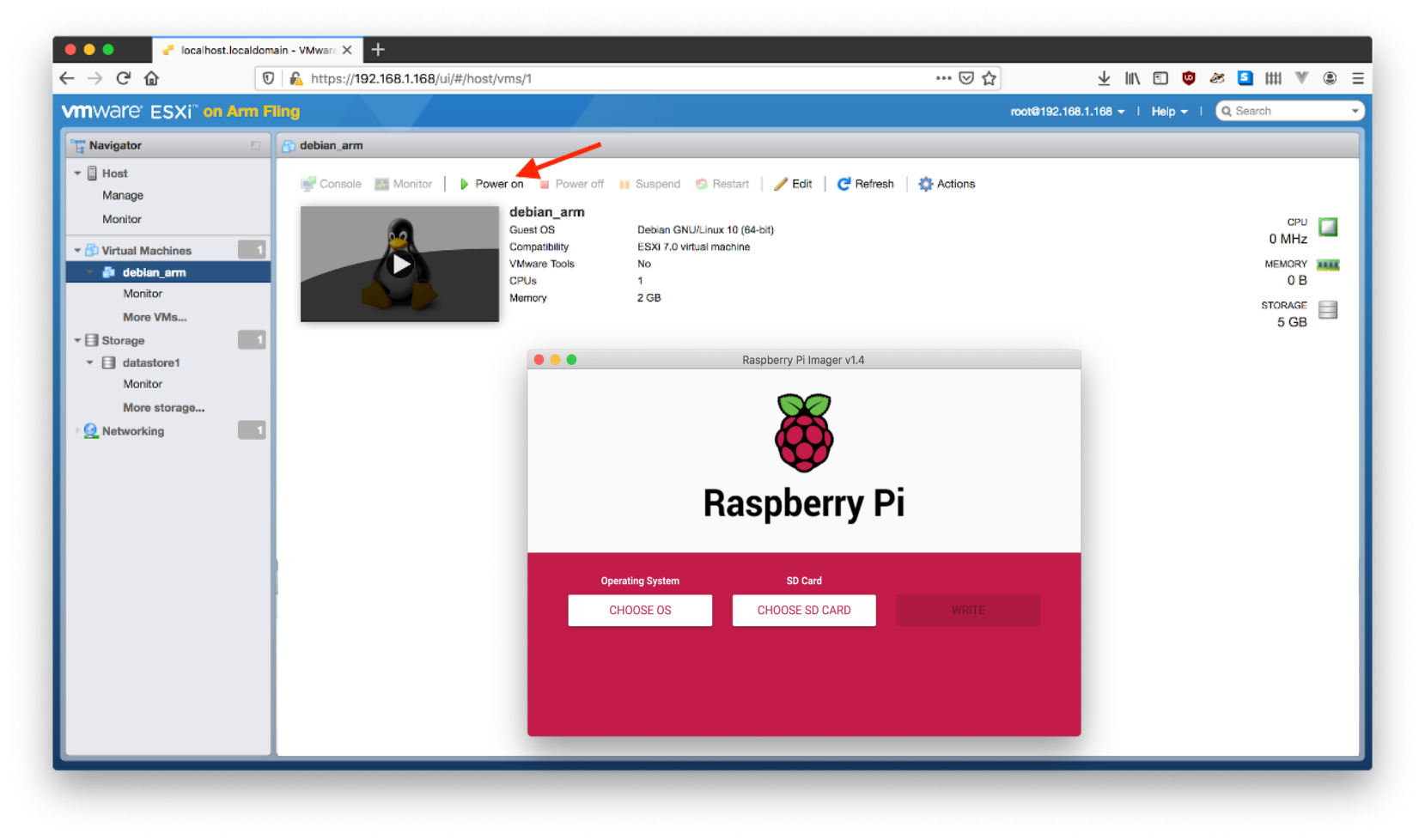
Task: Open the root@192.168.1.168 user dropdown
Action: [1068, 112]
